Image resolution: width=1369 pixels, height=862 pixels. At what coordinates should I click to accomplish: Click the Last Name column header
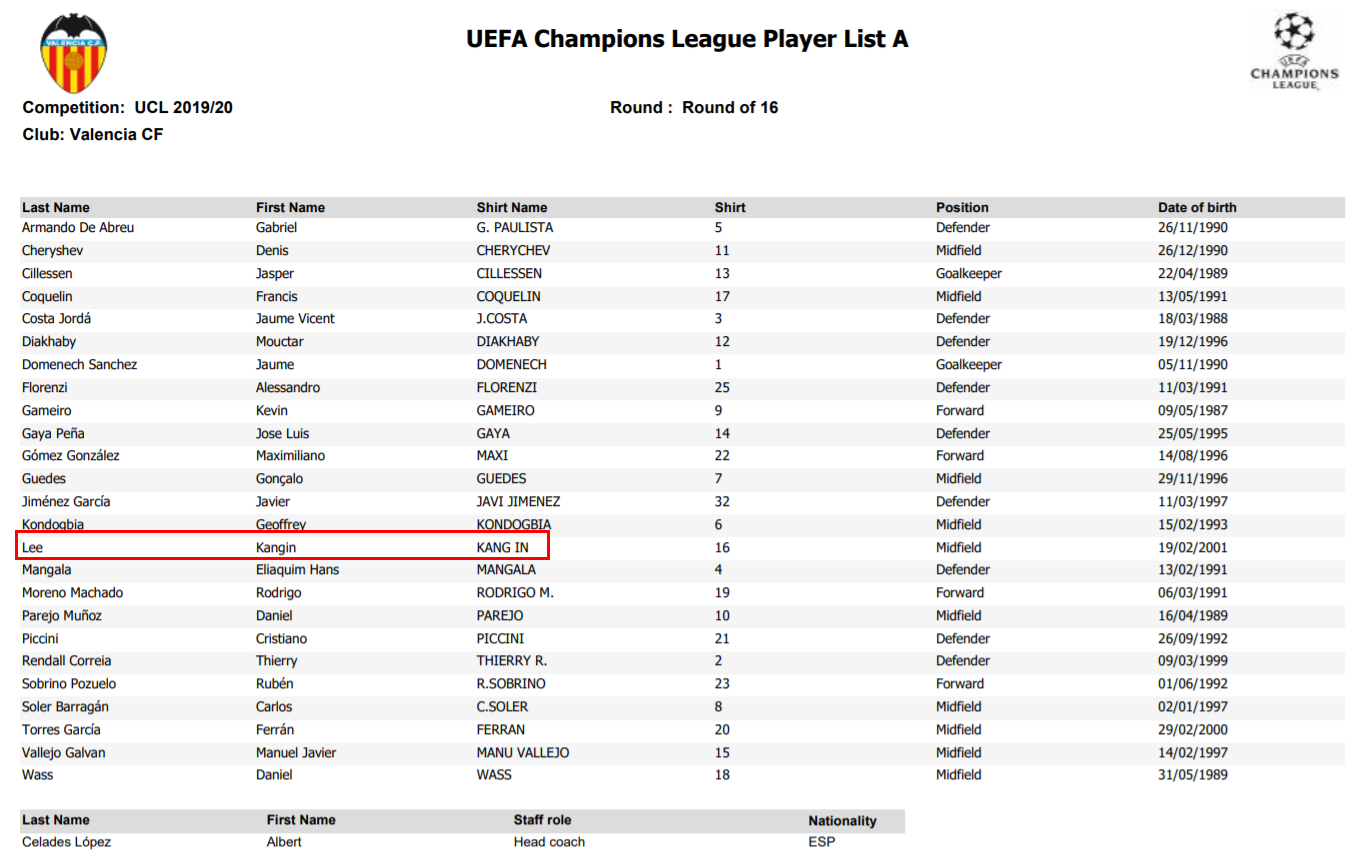[56, 208]
